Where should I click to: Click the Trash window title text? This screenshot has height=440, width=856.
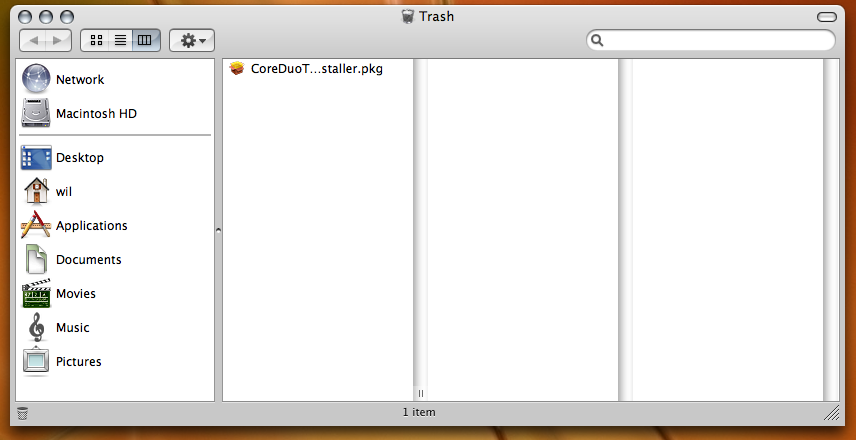coord(436,16)
